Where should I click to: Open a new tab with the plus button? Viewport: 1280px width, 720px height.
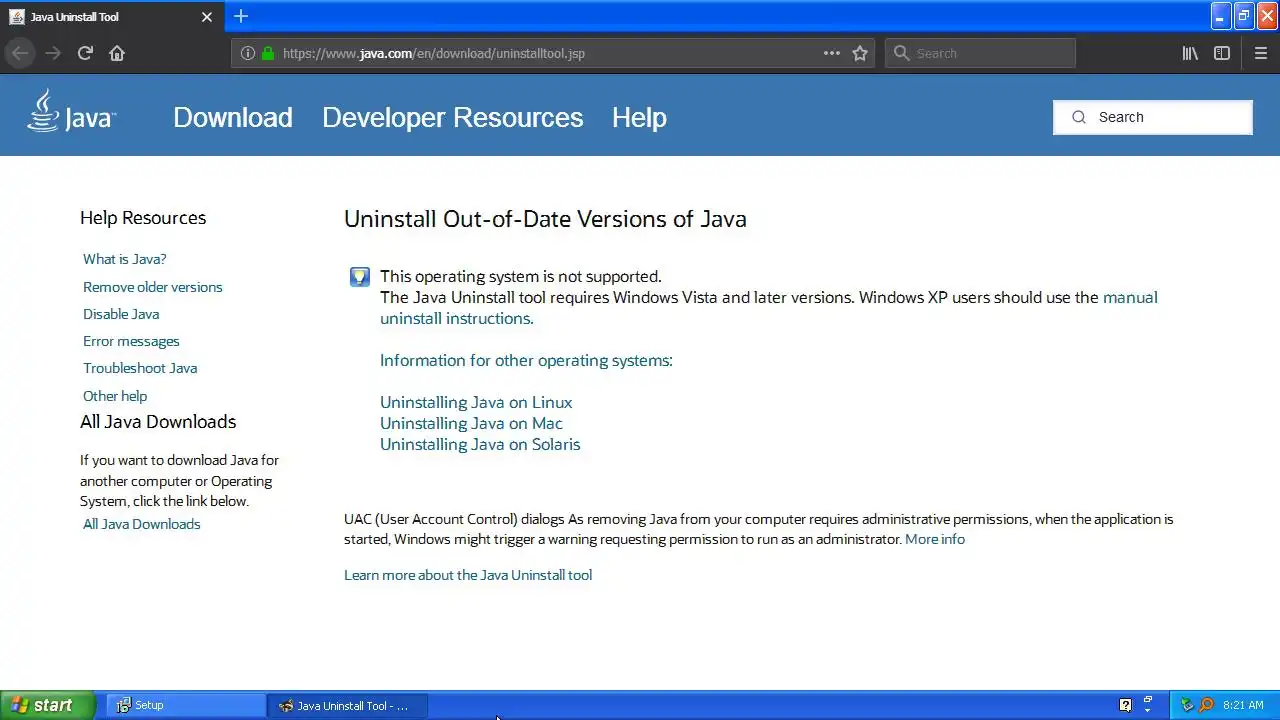[241, 16]
